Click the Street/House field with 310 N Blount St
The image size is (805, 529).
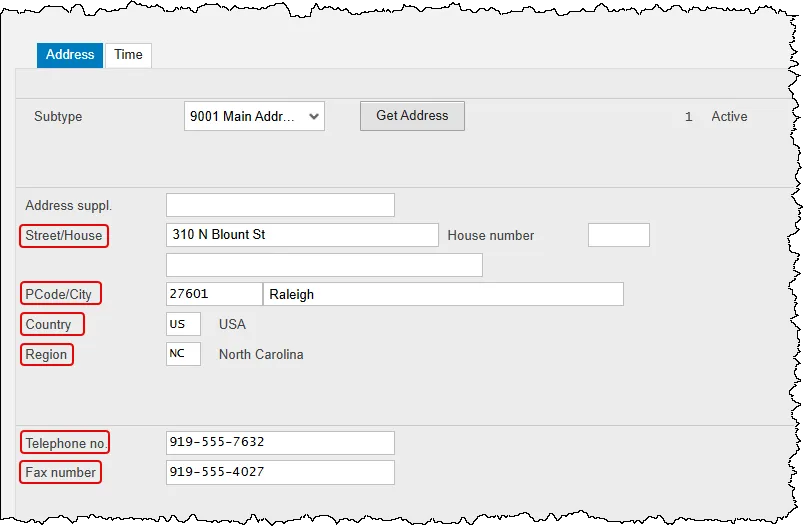[x=302, y=235]
